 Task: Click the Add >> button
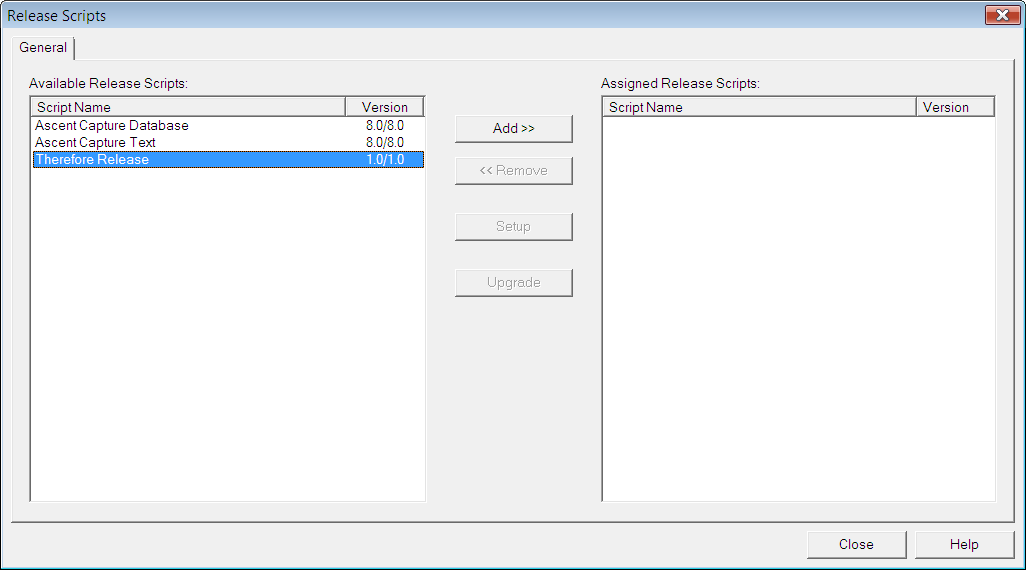point(513,129)
